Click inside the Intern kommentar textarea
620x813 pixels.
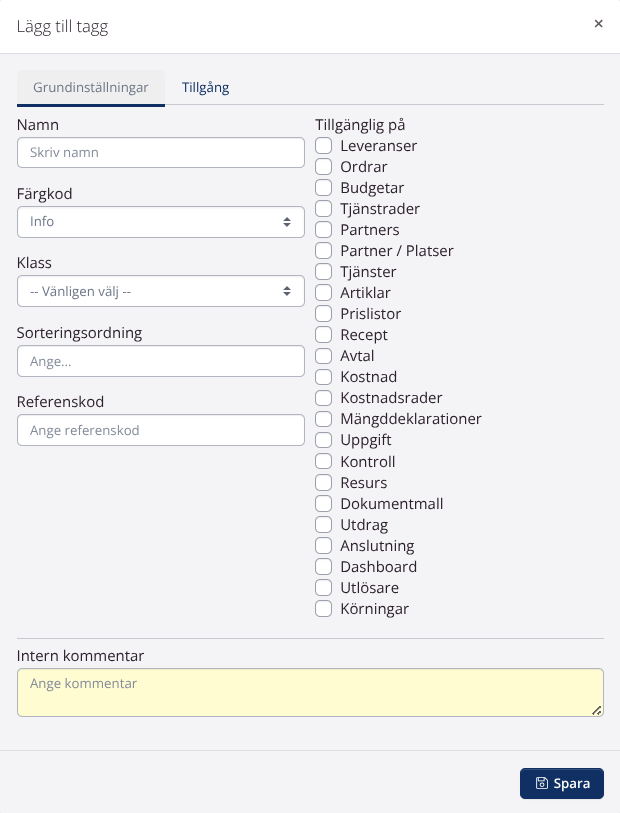310,691
